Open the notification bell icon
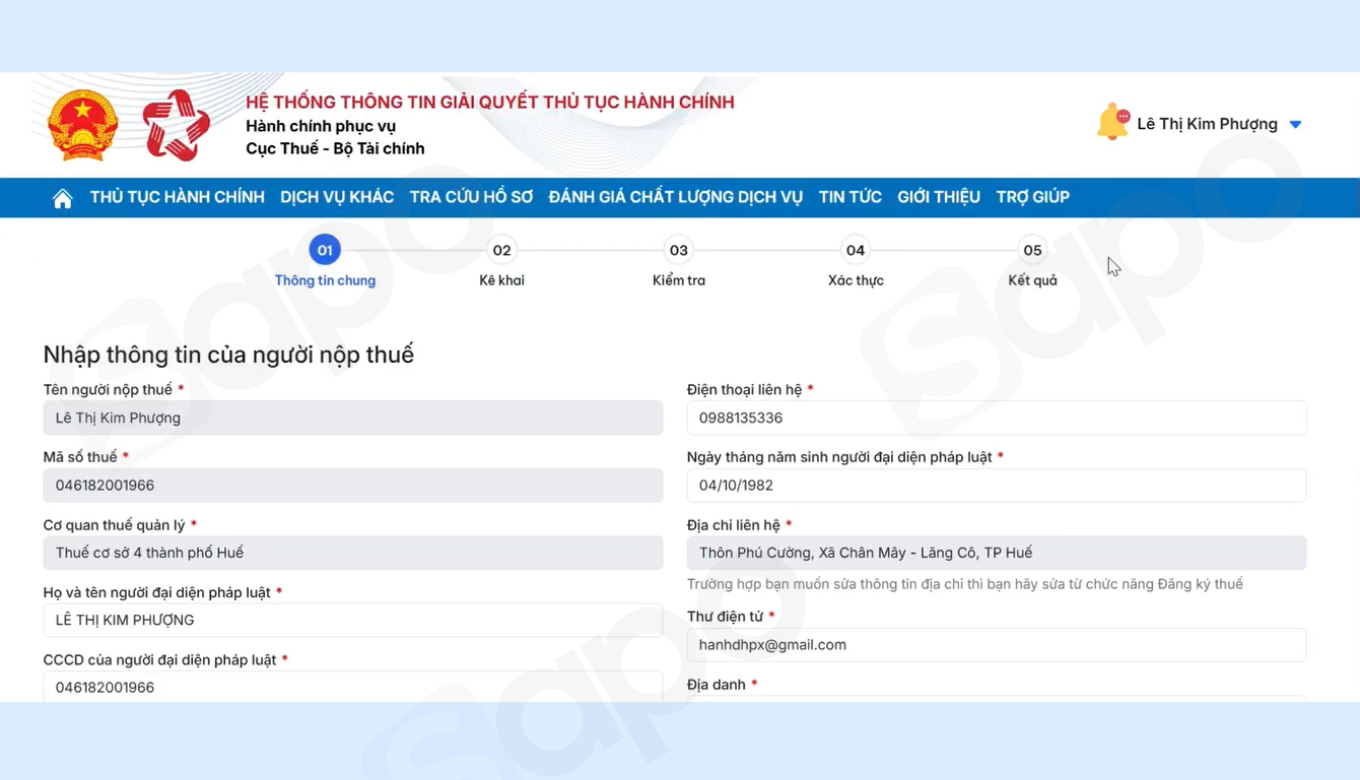Screen dimensions: 1360x780 [1112, 123]
